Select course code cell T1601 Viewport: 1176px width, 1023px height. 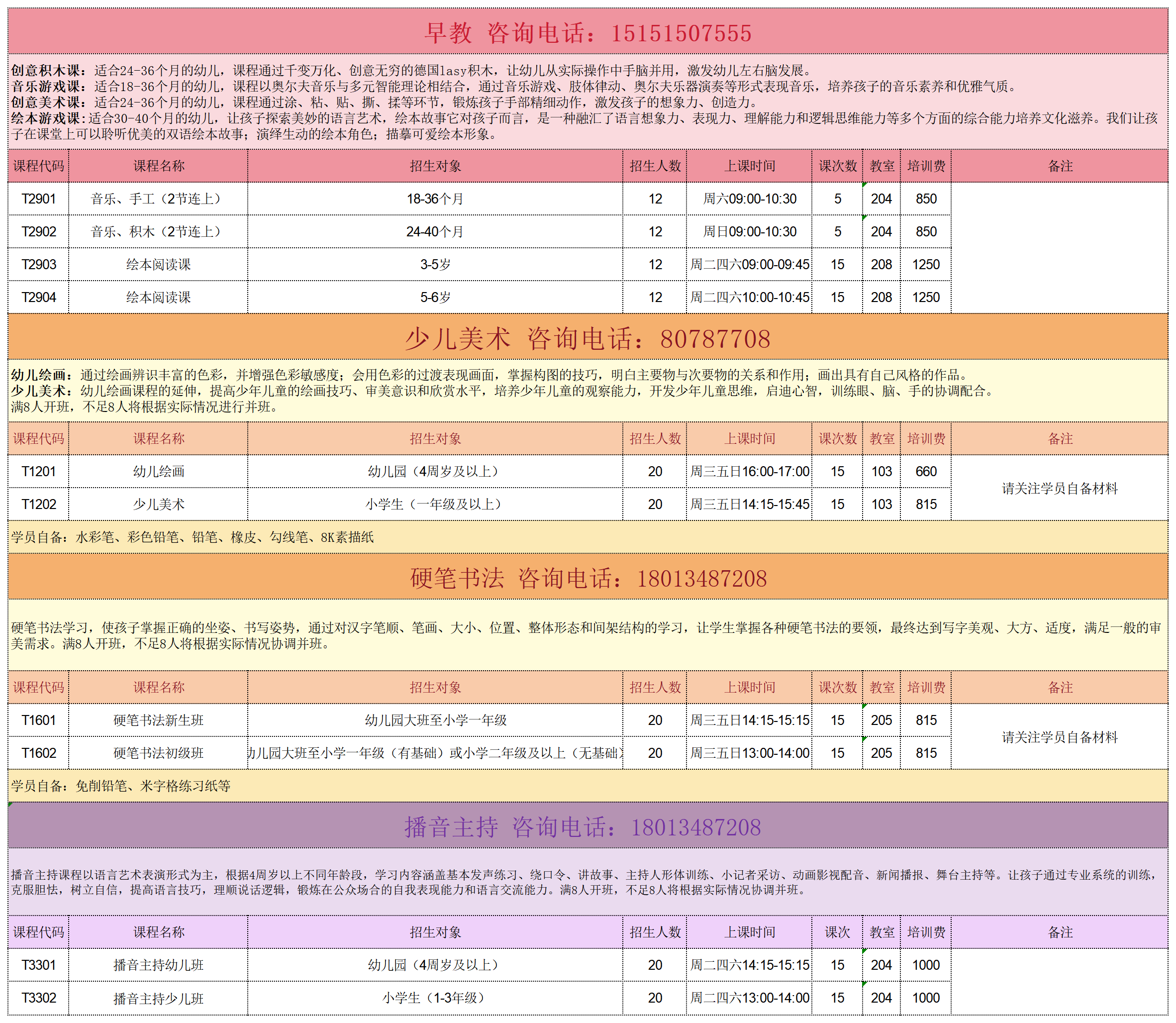[x=39, y=720]
